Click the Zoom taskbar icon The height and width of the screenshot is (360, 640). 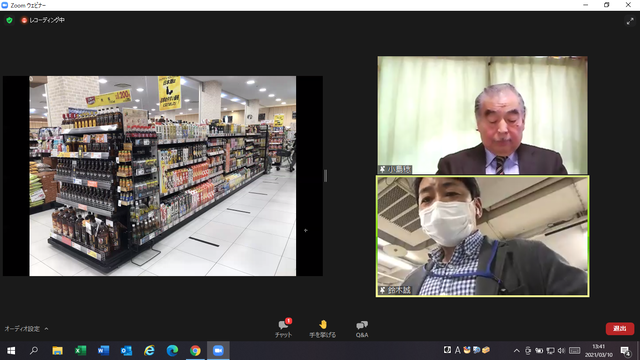[218, 351]
